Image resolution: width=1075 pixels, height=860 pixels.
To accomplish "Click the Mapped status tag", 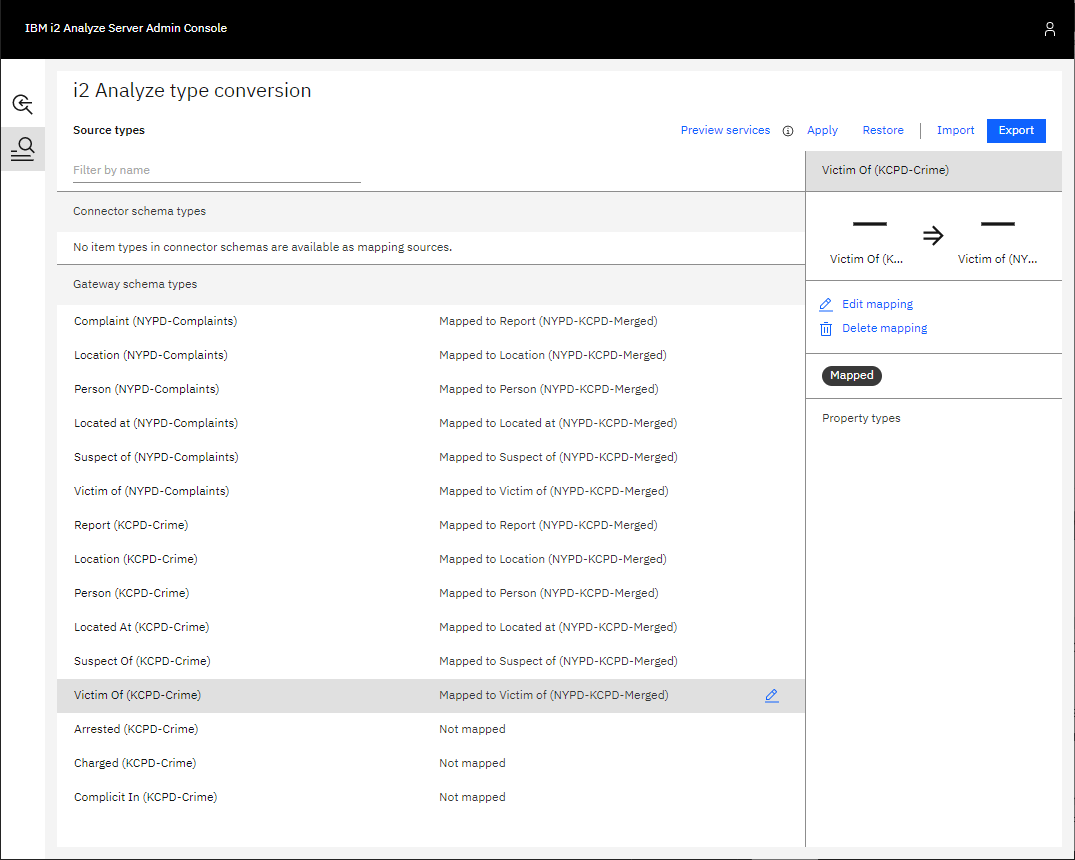I will 851,376.
